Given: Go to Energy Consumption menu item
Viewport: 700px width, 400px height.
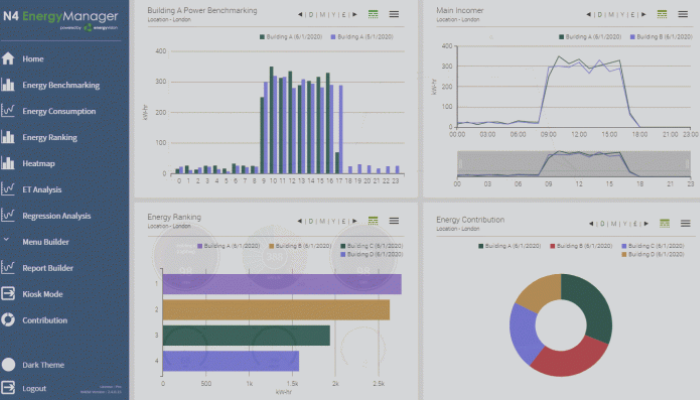Looking at the screenshot, I should (59, 111).
